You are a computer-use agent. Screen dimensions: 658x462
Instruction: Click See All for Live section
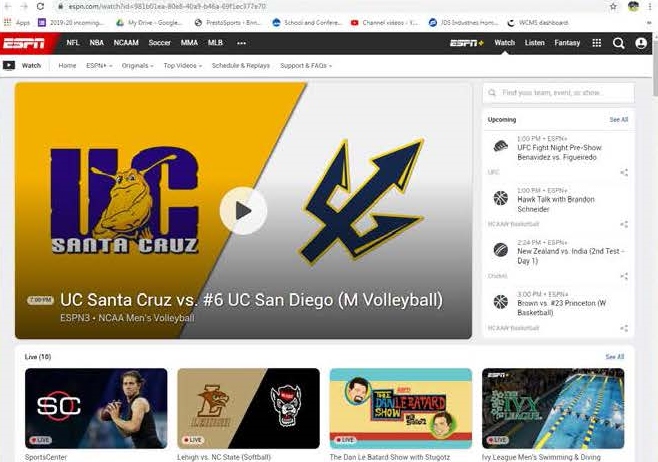coord(614,357)
